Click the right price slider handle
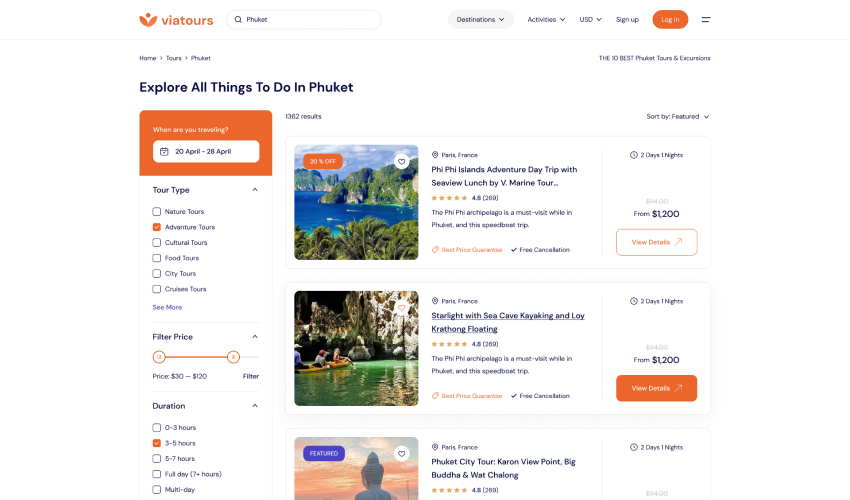The image size is (850, 500). pos(233,357)
